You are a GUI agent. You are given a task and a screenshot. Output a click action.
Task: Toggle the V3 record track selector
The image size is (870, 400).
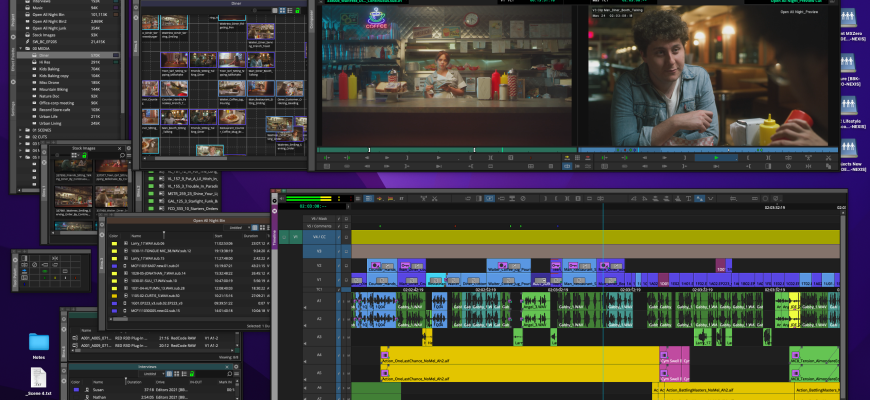pos(319,251)
